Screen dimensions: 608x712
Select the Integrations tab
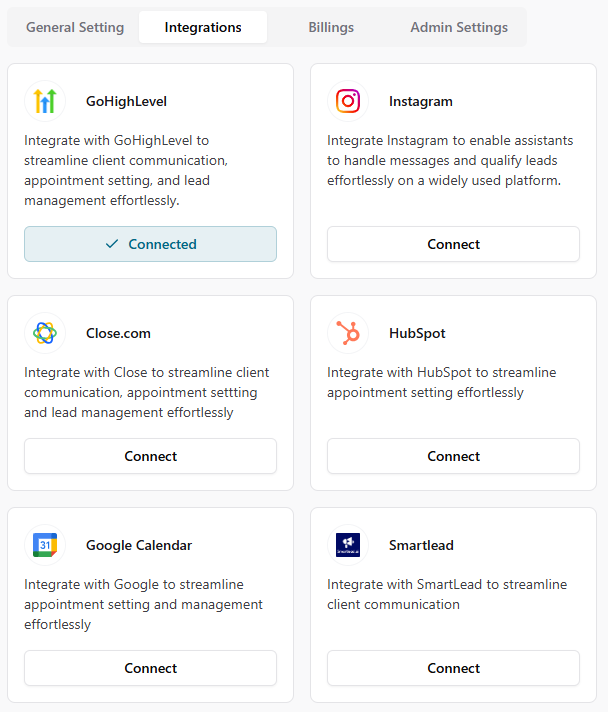(203, 27)
